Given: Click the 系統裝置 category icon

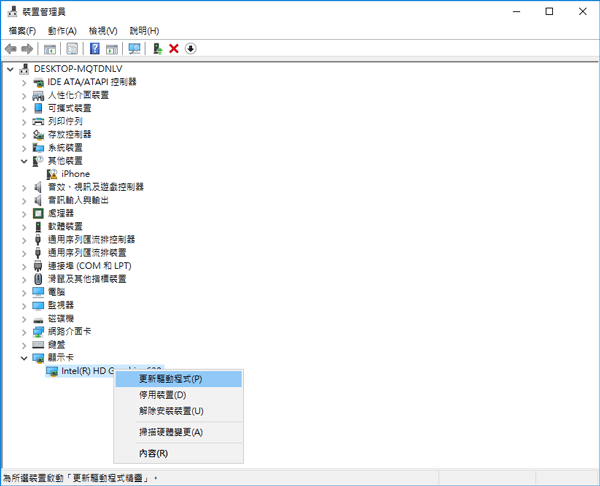Looking at the screenshot, I should pos(38,148).
